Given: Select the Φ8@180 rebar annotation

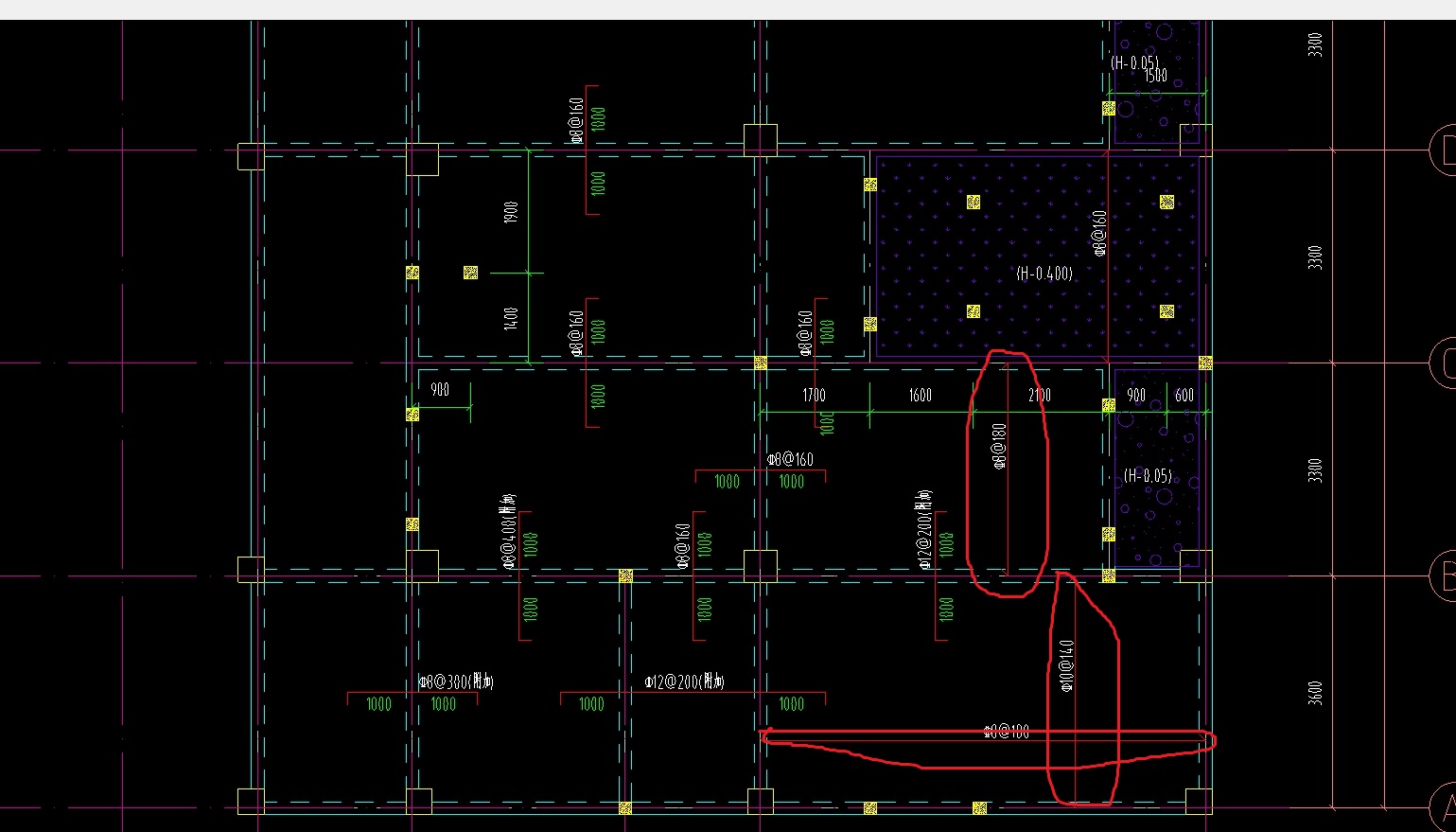Looking at the screenshot, I should click(999, 447).
